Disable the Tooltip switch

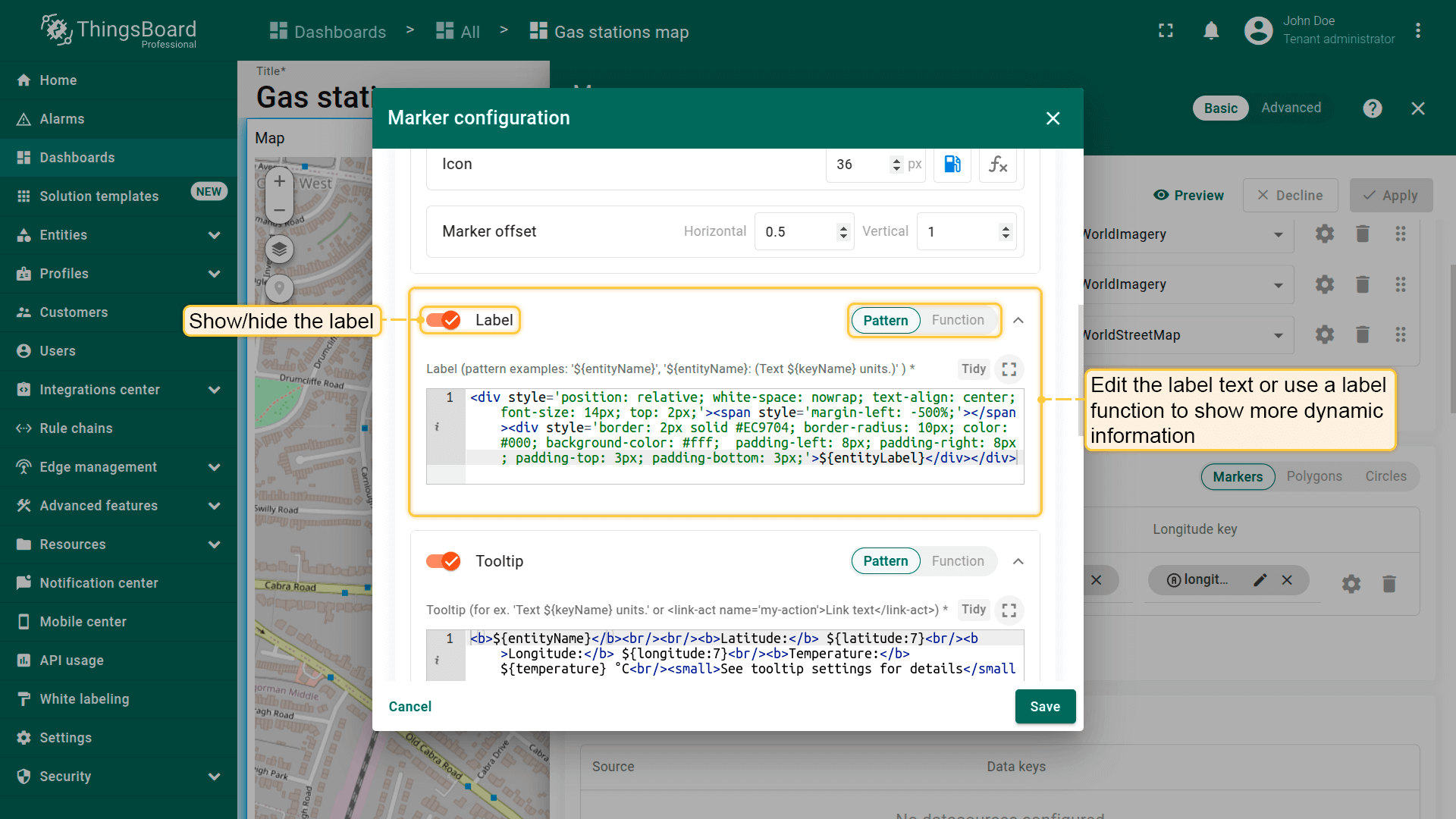[444, 561]
